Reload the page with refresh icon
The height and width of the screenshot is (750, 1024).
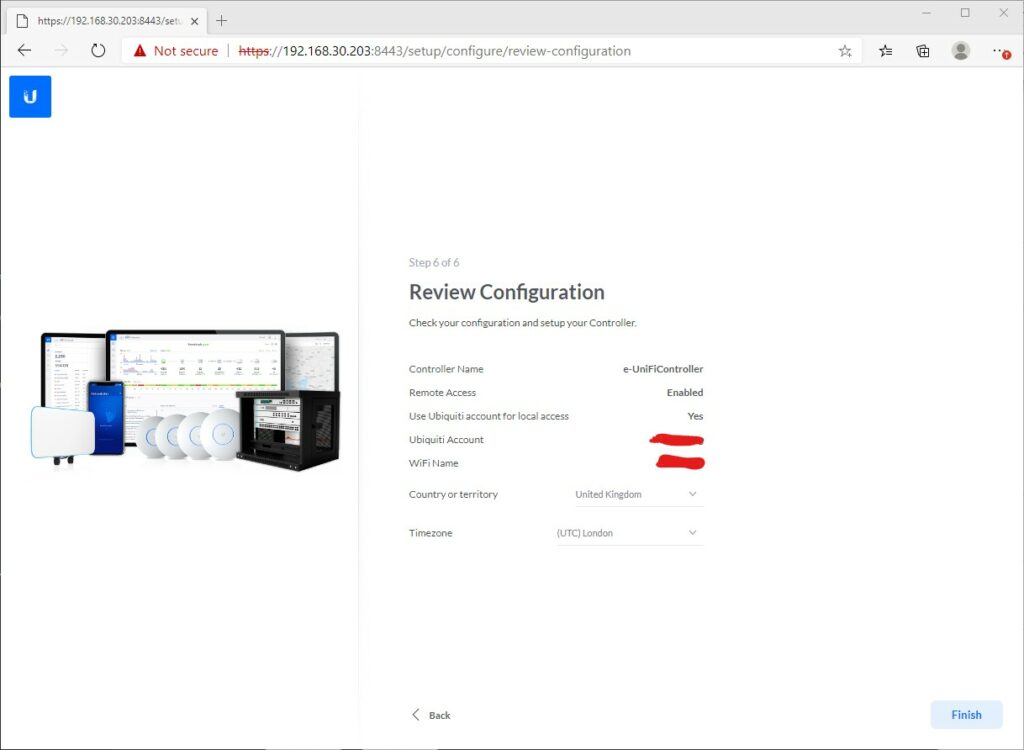pyautogui.click(x=98, y=50)
